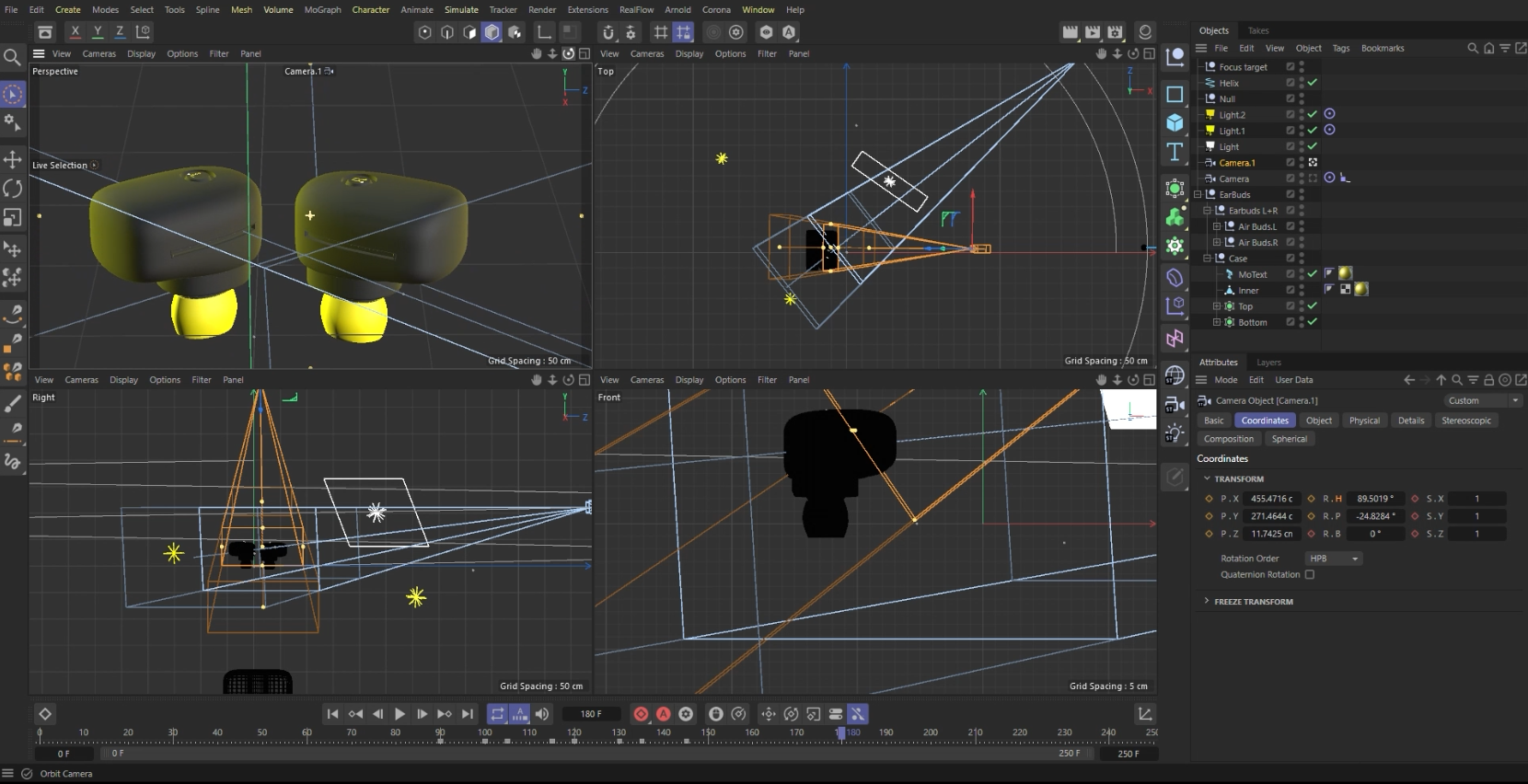Select the Rotate tool in left toolbar
The image size is (1528, 784).
(13, 189)
